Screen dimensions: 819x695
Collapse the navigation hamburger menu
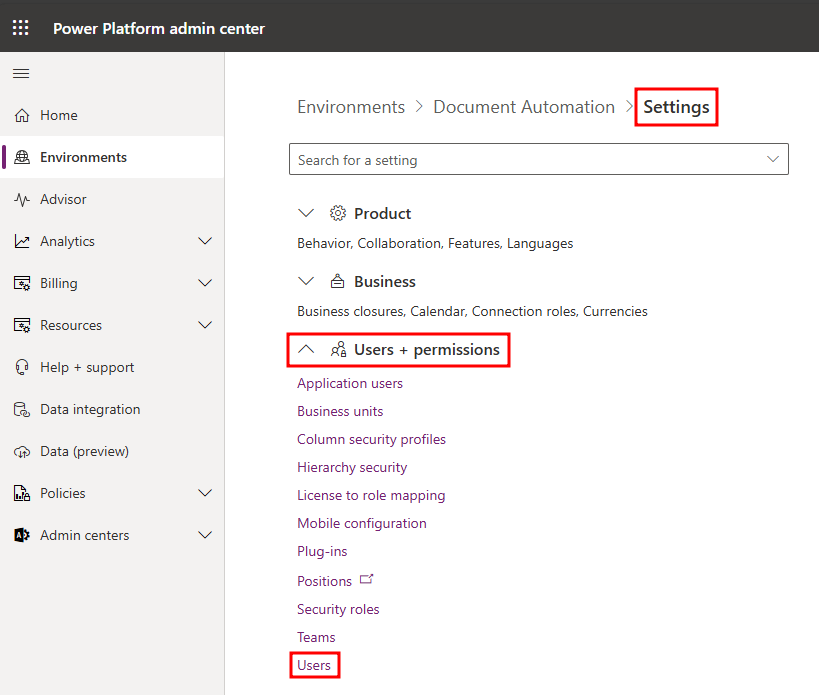pyautogui.click(x=21, y=74)
